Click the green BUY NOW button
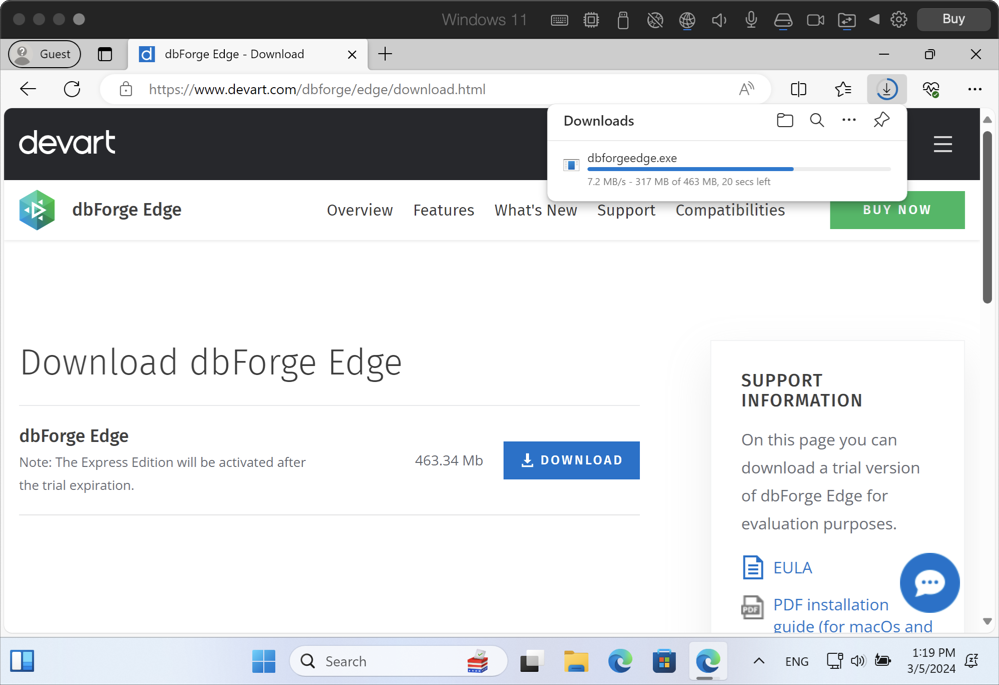Image resolution: width=999 pixels, height=685 pixels. 897,210
